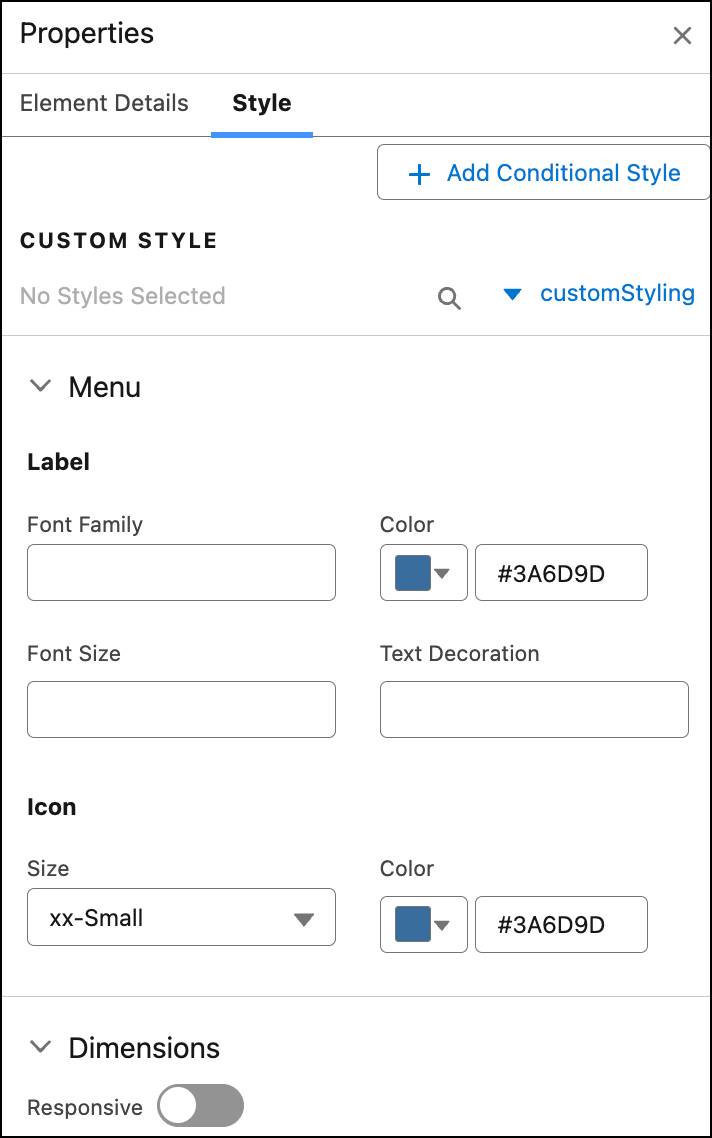Open the customStyling link

(x=617, y=294)
